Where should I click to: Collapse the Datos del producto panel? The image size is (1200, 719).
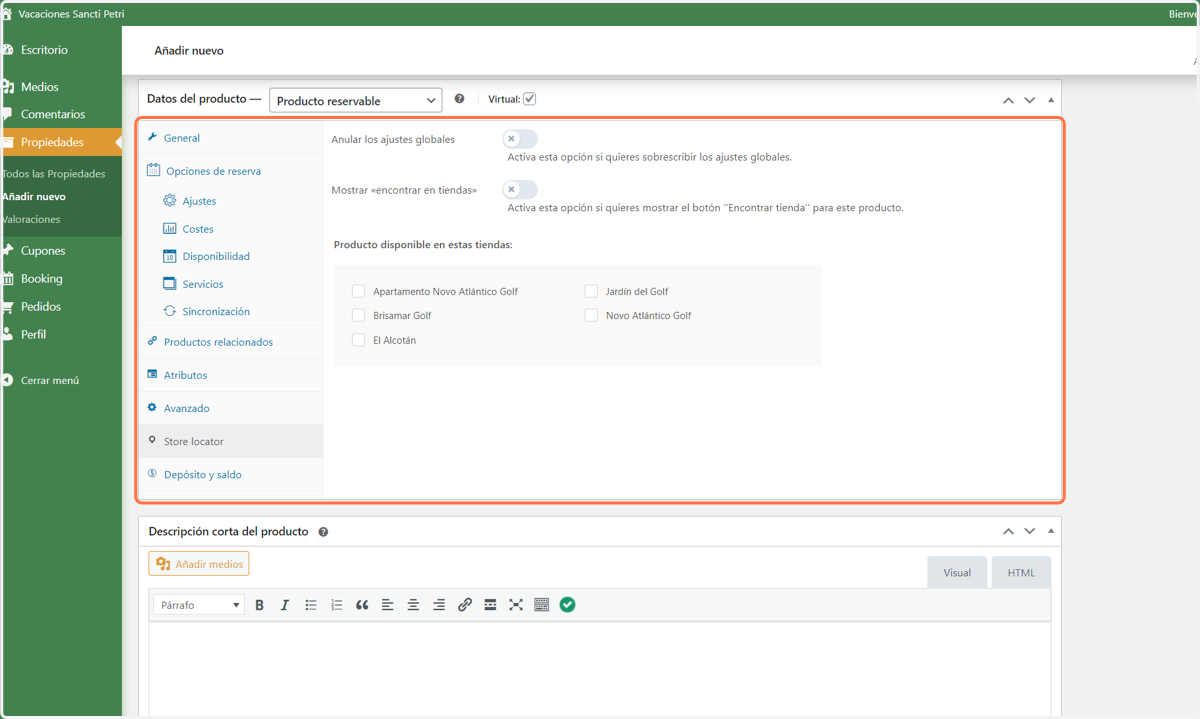(1050, 100)
